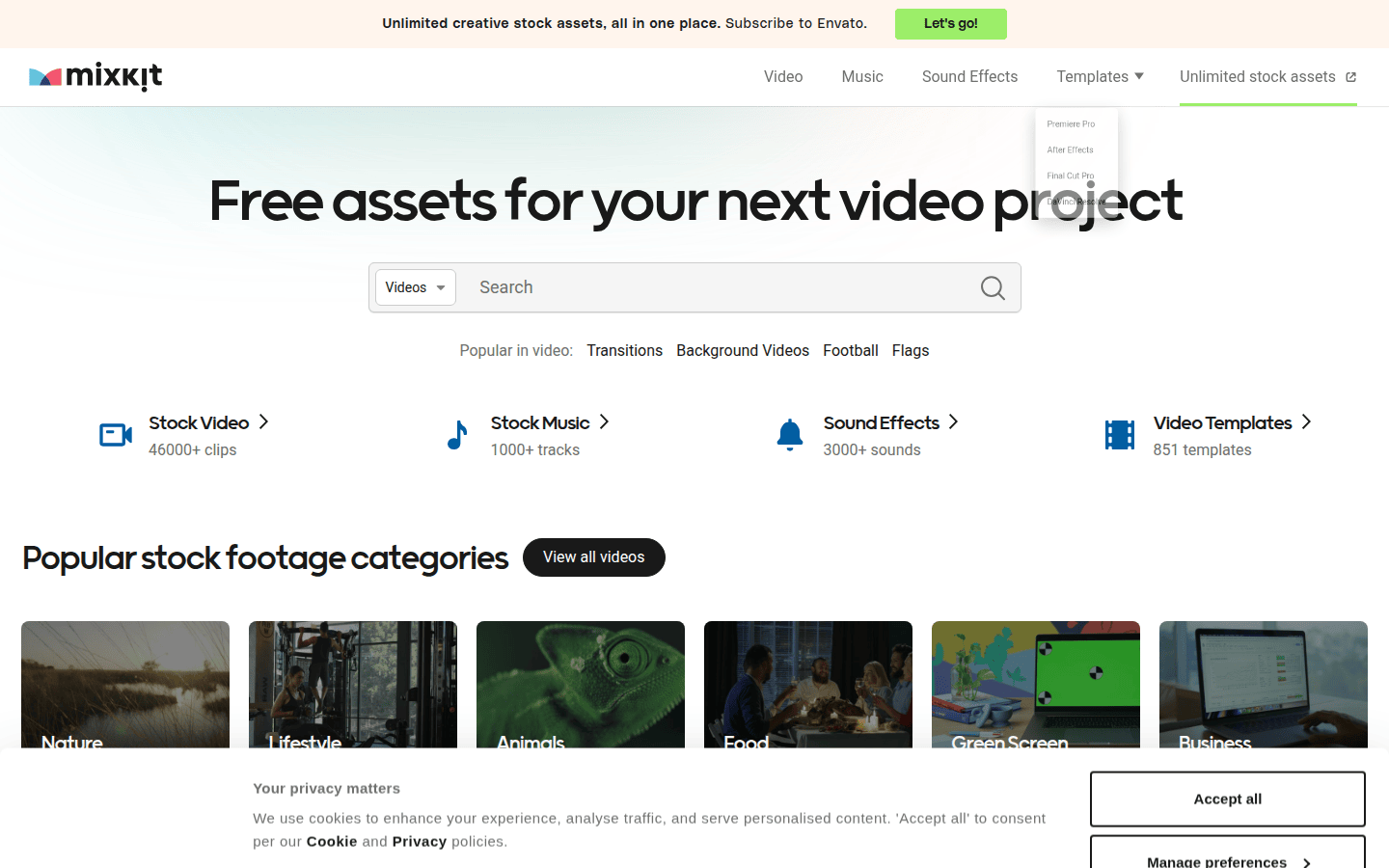Open the Green Screen category thumbnail
1389x868 pixels.
(x=1036, y=685)
